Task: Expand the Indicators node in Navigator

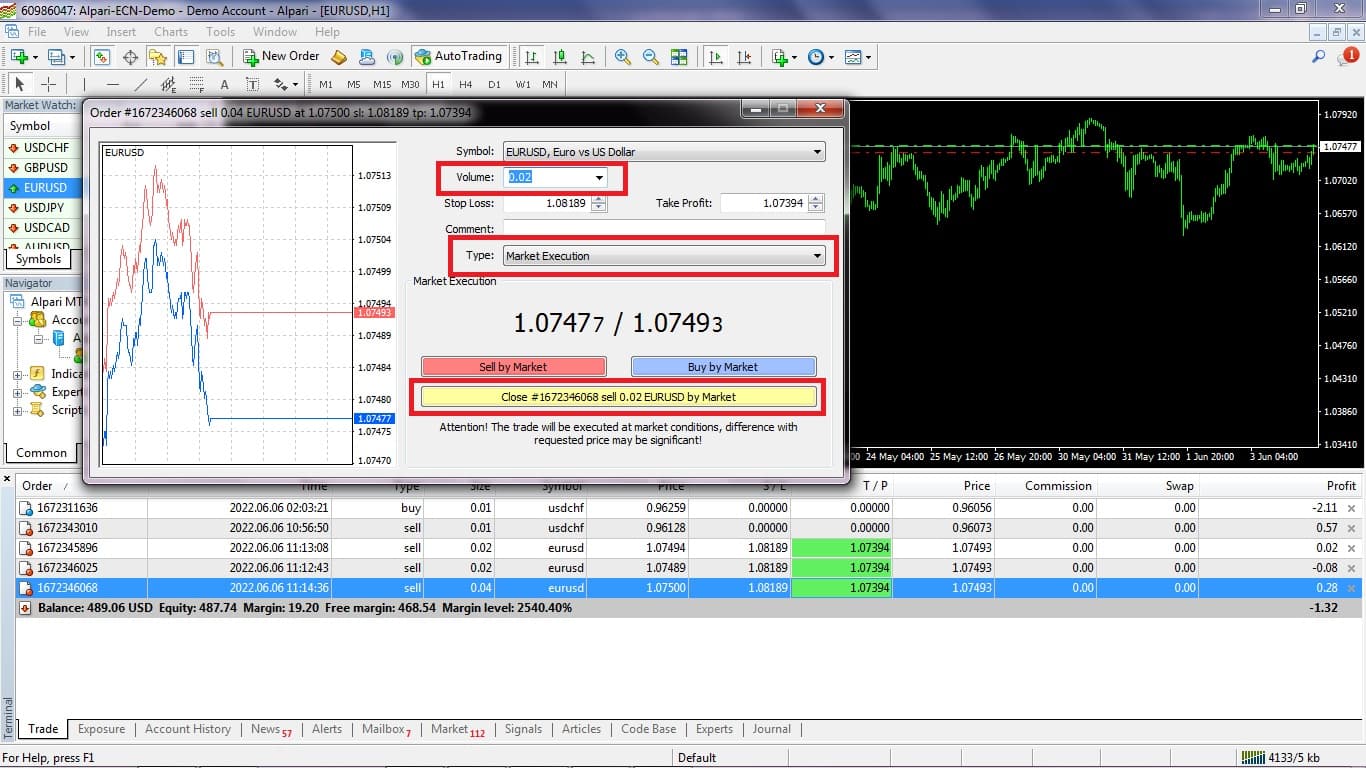Action: (18, 374)
